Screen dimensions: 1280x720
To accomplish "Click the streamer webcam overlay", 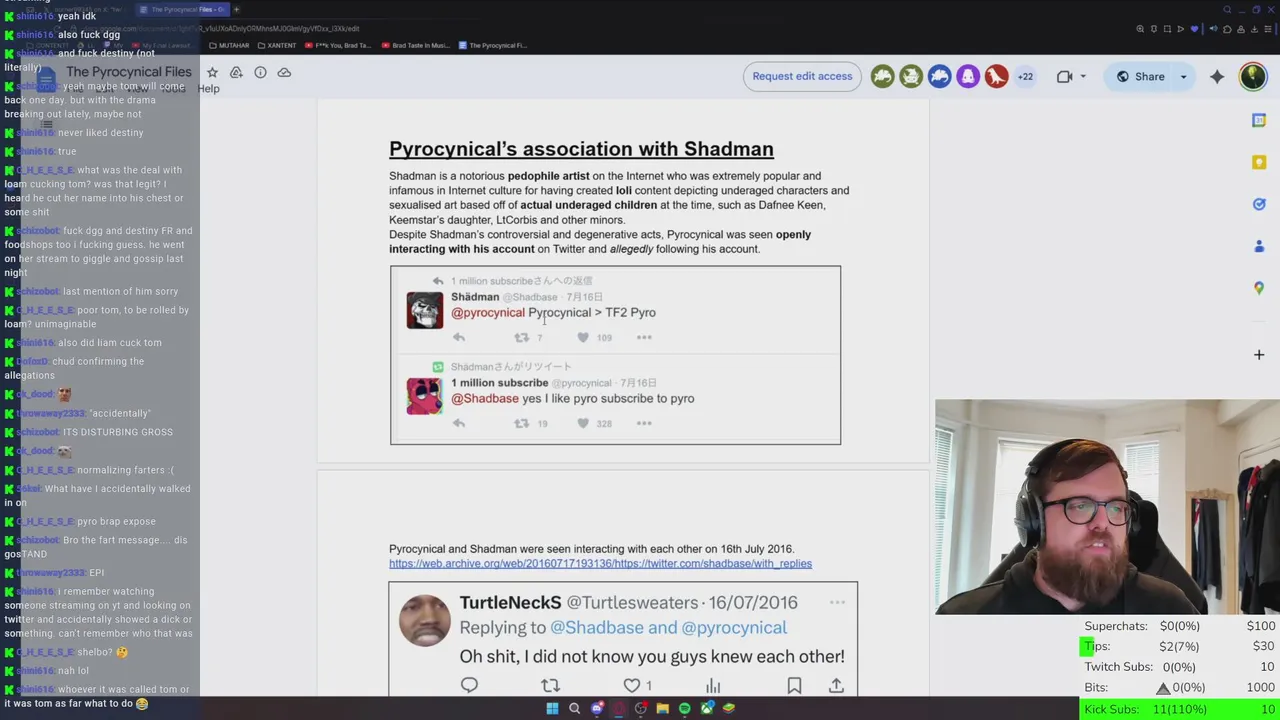I will click(x=1107, y=507).
